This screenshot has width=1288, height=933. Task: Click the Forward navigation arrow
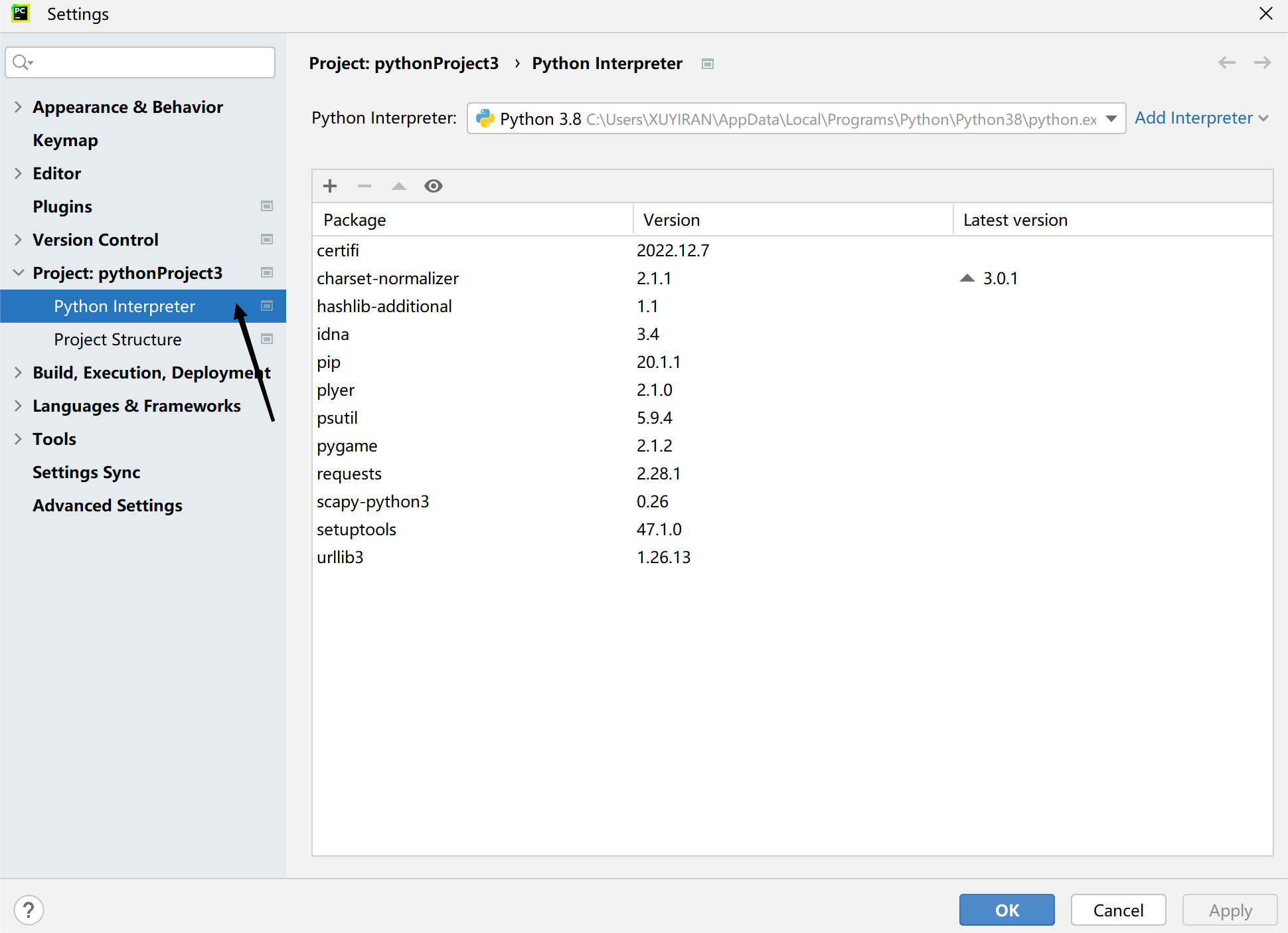click(1263, 62)
